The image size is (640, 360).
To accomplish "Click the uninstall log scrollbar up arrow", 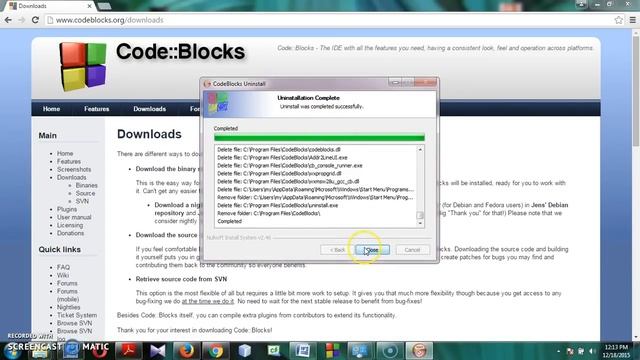I will [x=420, y=150].
